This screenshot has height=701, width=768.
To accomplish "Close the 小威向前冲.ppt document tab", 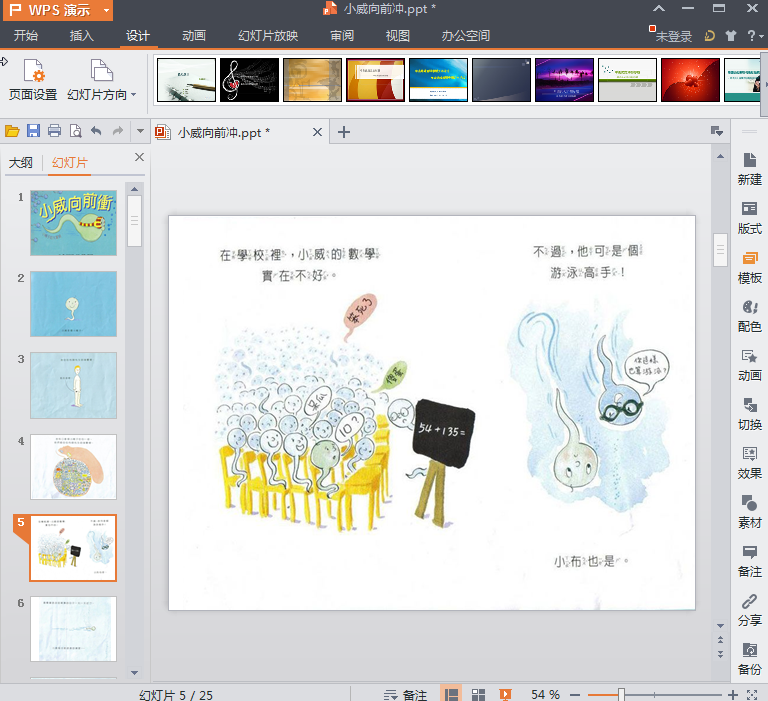I will click(x=317, y=132).
